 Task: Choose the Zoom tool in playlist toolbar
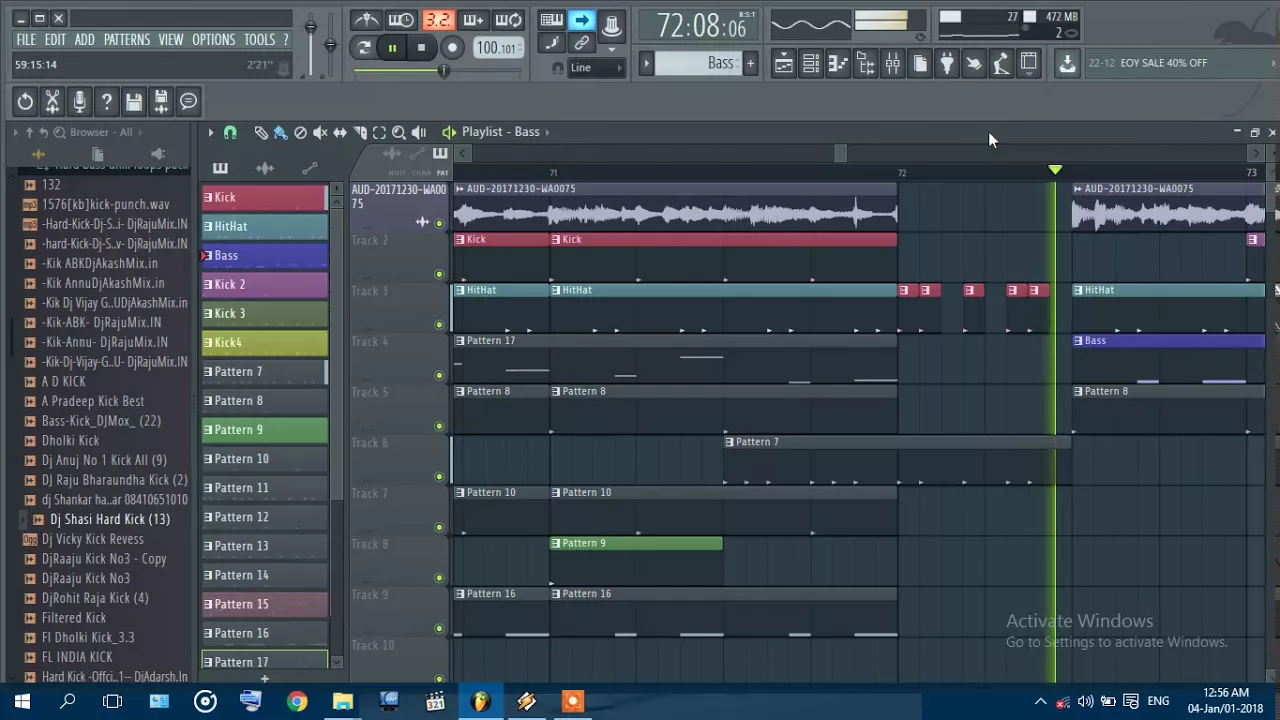click(x=399, y=132)
